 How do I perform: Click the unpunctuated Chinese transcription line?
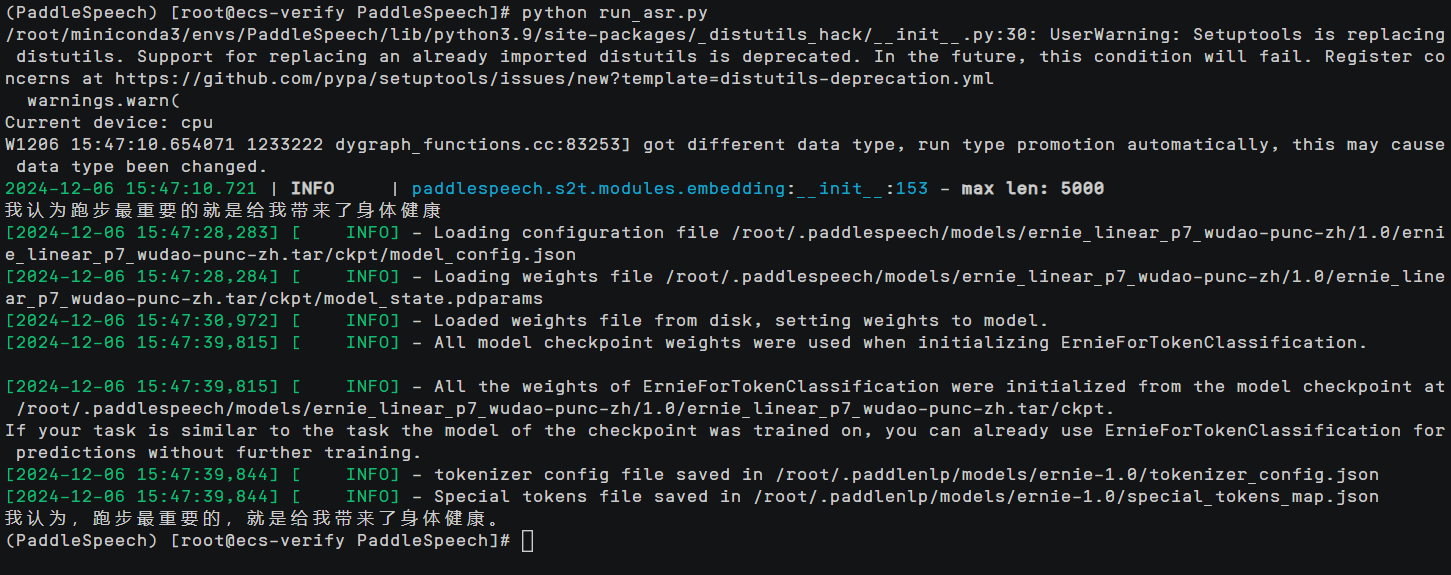tap(223, 210)
